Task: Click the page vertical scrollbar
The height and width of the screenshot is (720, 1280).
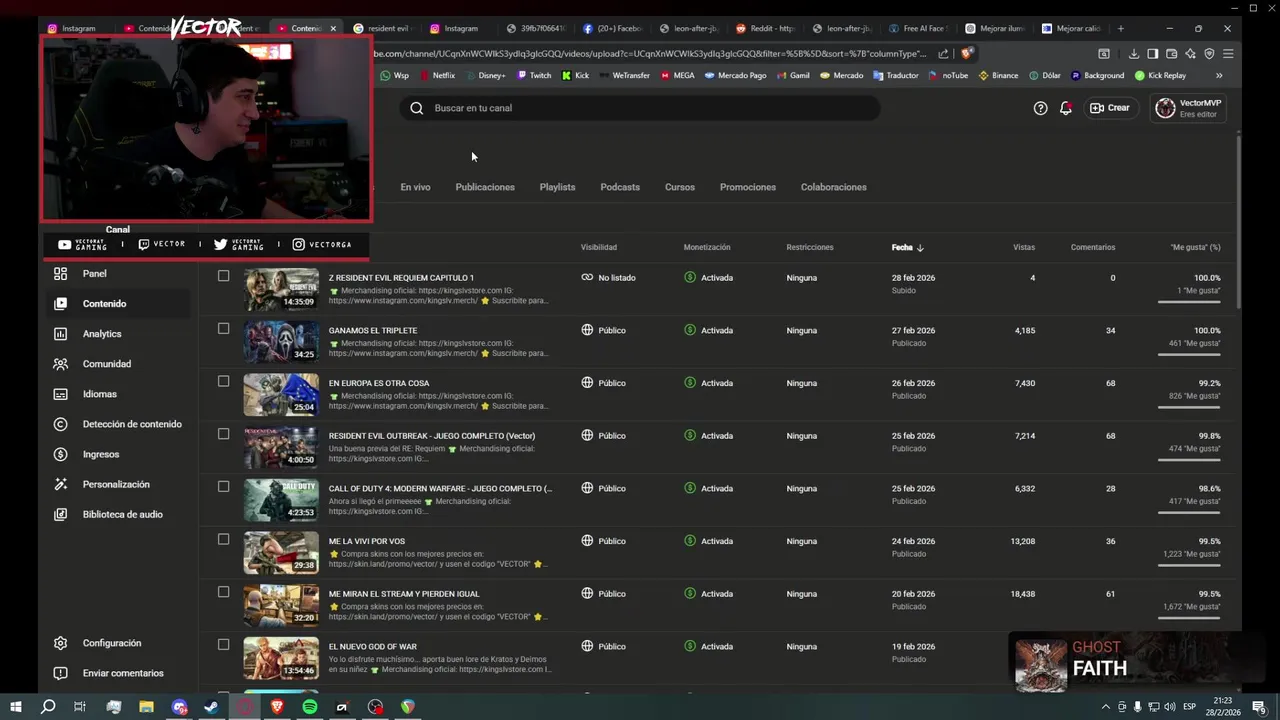Action: 1240,220
